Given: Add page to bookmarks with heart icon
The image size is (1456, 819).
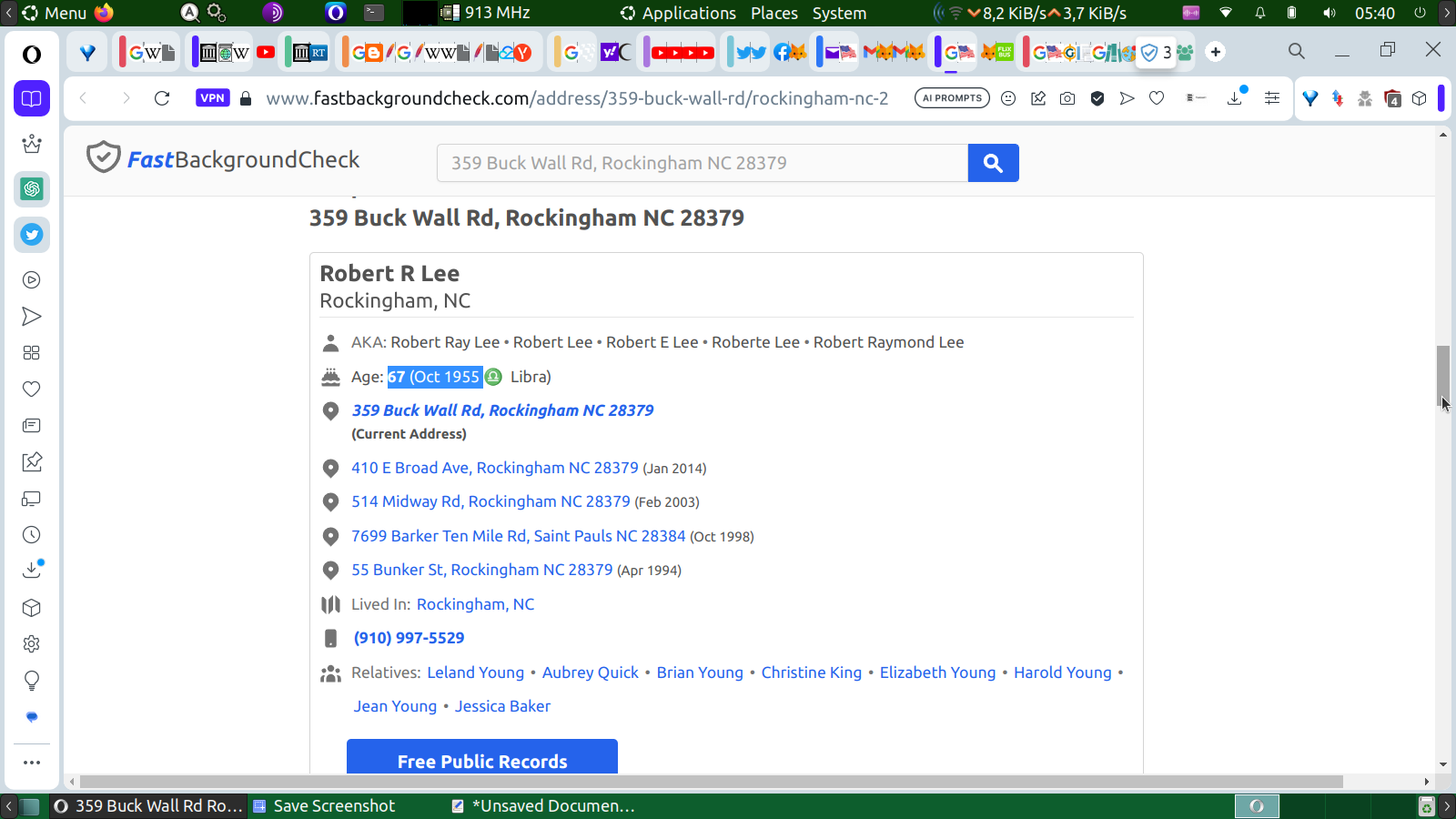Looking at the screenshot, I should pyautogui.click(x=1157, y=98).
